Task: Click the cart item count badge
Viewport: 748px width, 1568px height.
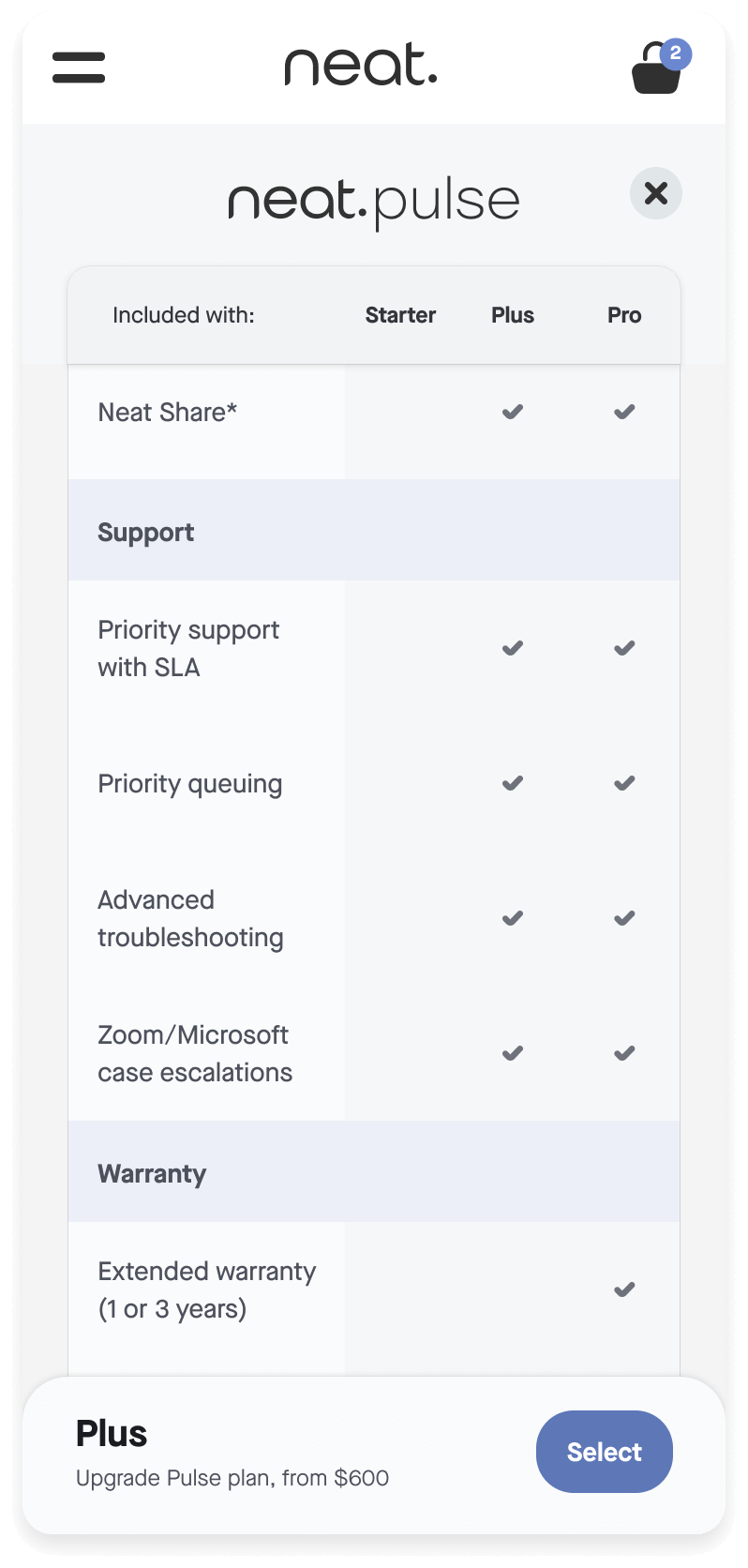Action: point(675,54)
